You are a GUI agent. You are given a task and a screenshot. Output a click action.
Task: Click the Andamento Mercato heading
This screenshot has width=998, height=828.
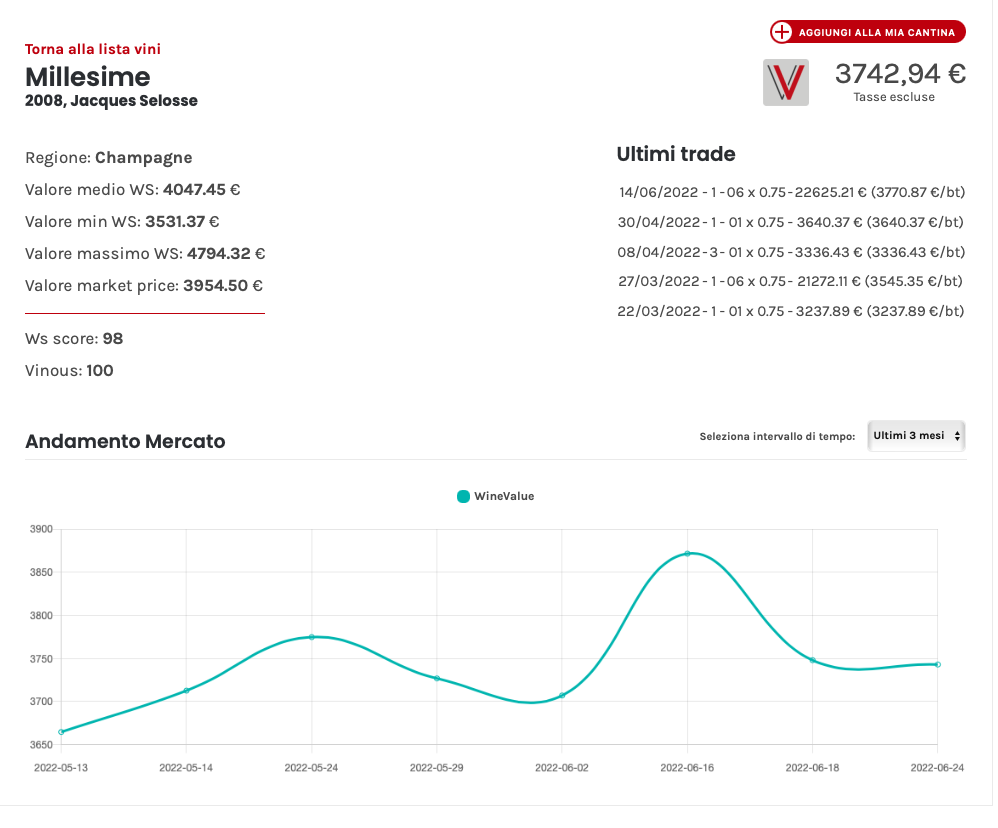[x=125, y=442]
